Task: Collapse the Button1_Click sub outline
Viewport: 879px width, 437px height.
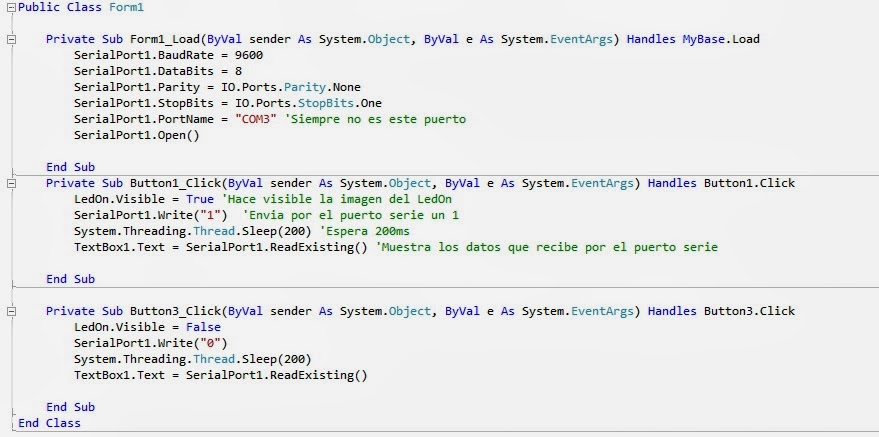Action: click(x=12, y=184)
